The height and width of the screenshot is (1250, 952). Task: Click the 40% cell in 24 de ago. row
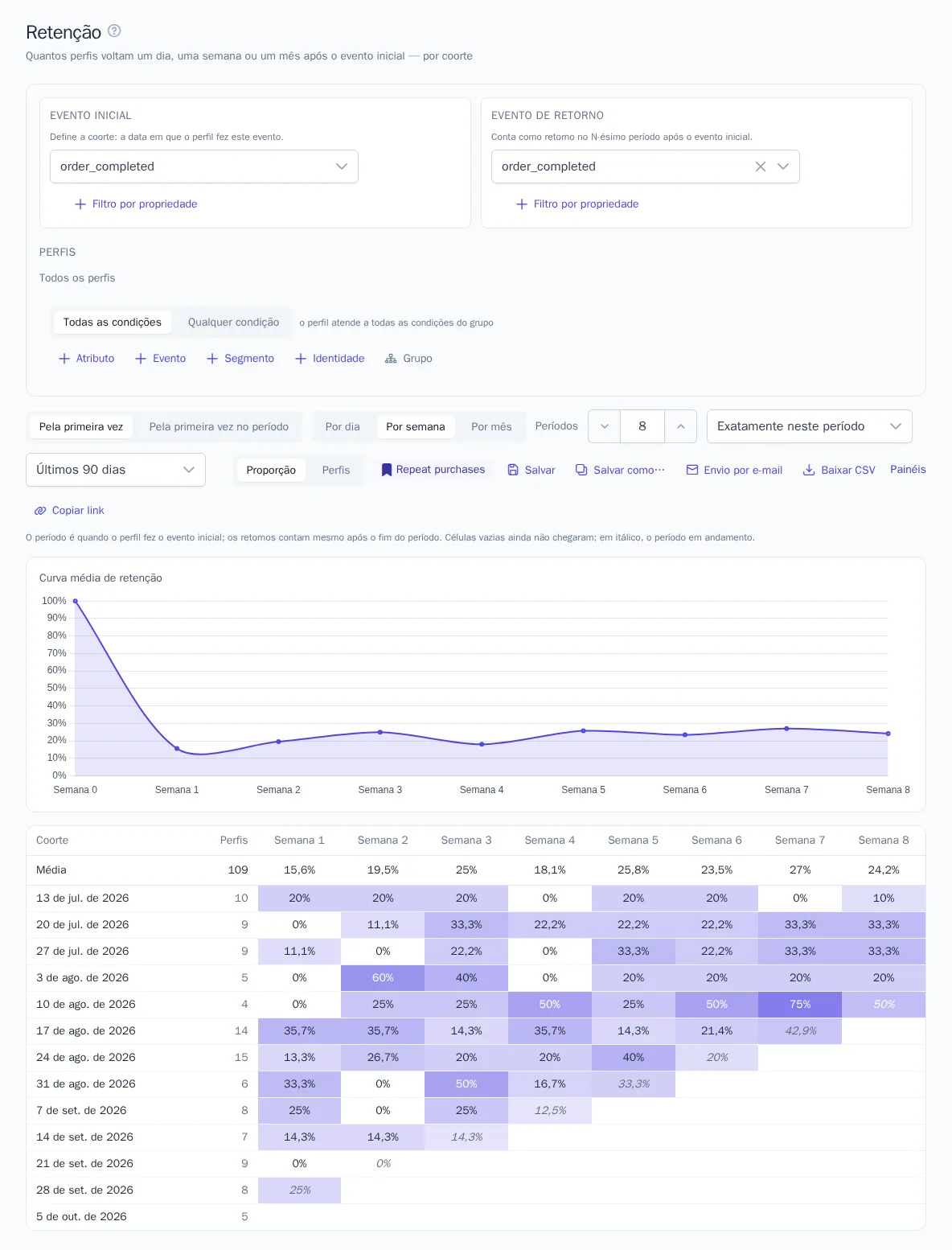[634, 1058]
